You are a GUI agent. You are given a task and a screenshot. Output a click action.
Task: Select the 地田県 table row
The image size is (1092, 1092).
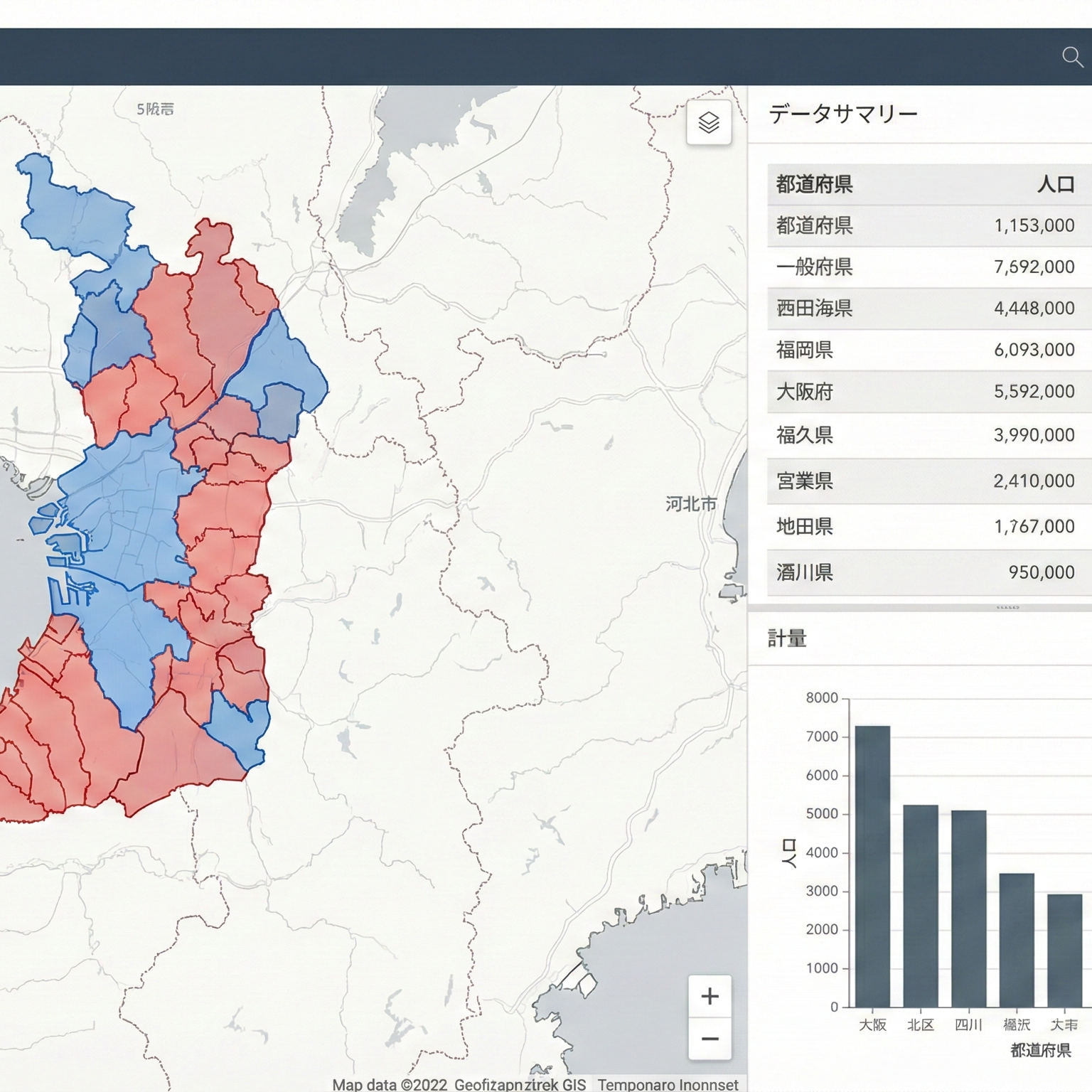[924, 527]
